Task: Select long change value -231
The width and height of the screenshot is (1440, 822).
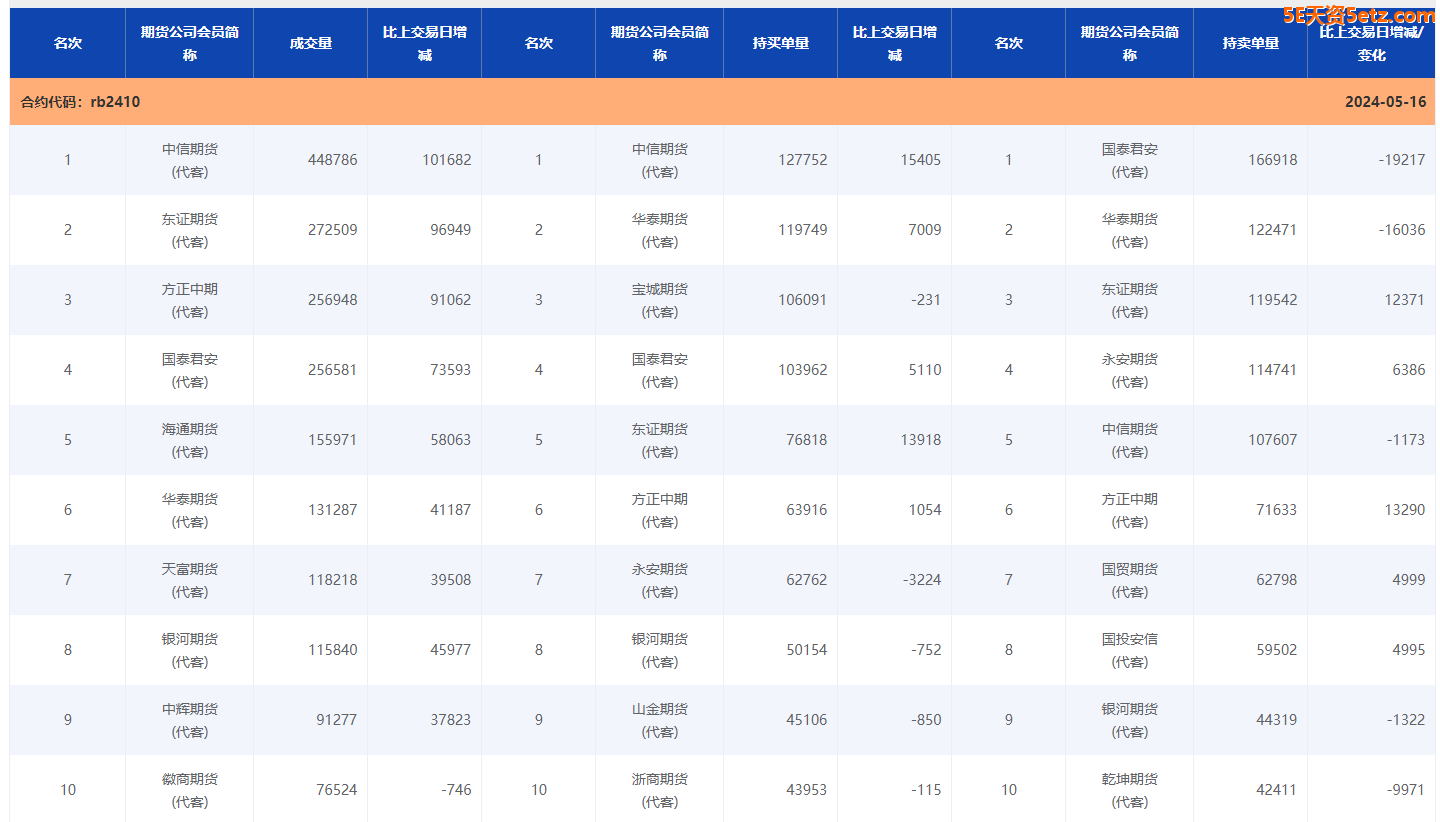Action: tap(926, 300)
